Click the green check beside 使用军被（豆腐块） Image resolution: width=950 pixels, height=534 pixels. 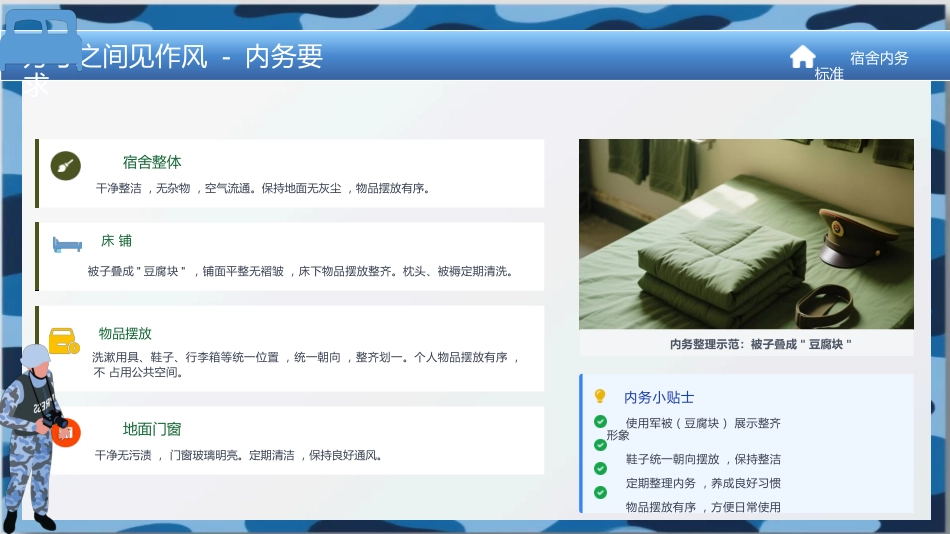[600, 421]
